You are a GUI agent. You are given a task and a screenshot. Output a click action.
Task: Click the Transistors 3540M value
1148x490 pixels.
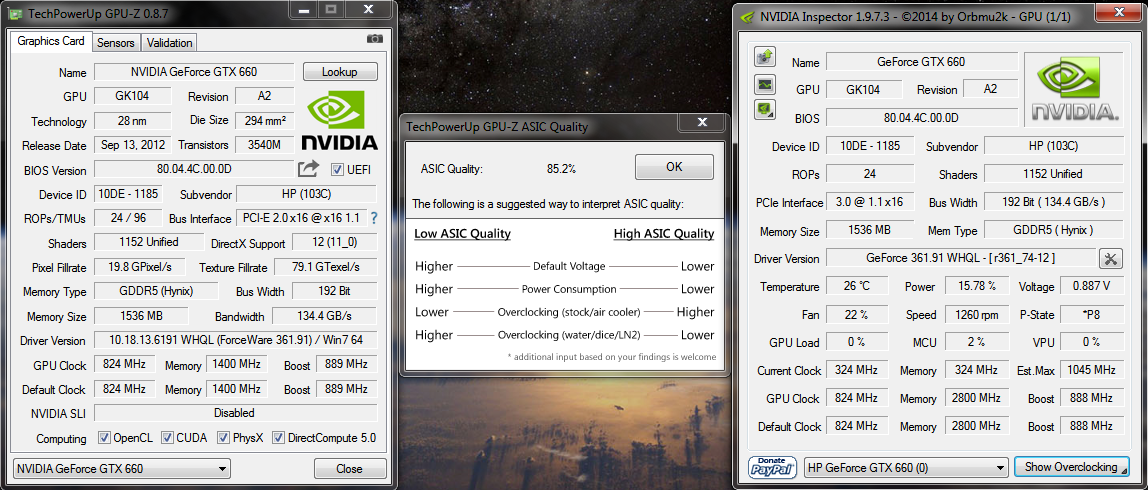click(264, 144)
